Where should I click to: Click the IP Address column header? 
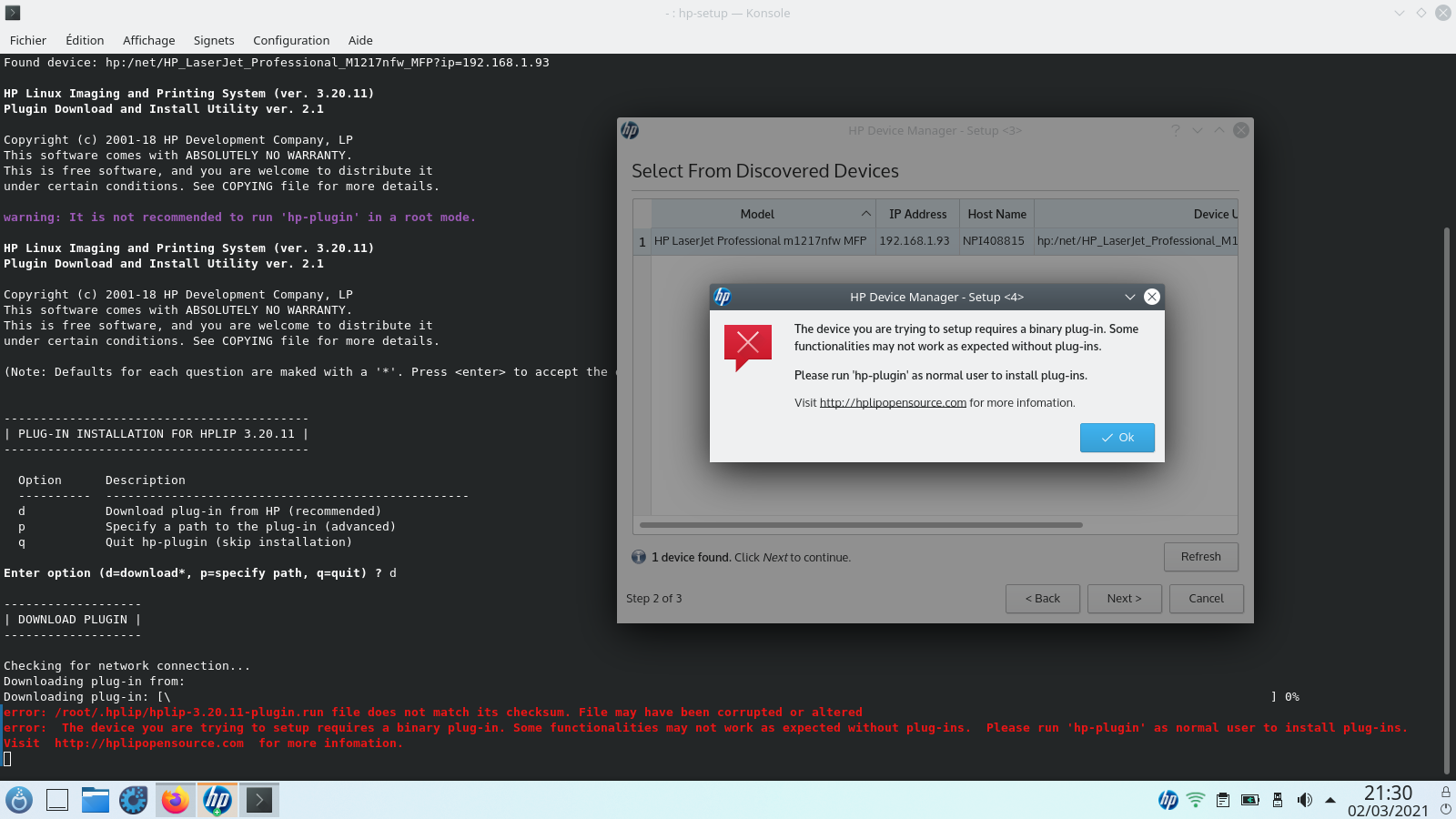tap(917, 214)
